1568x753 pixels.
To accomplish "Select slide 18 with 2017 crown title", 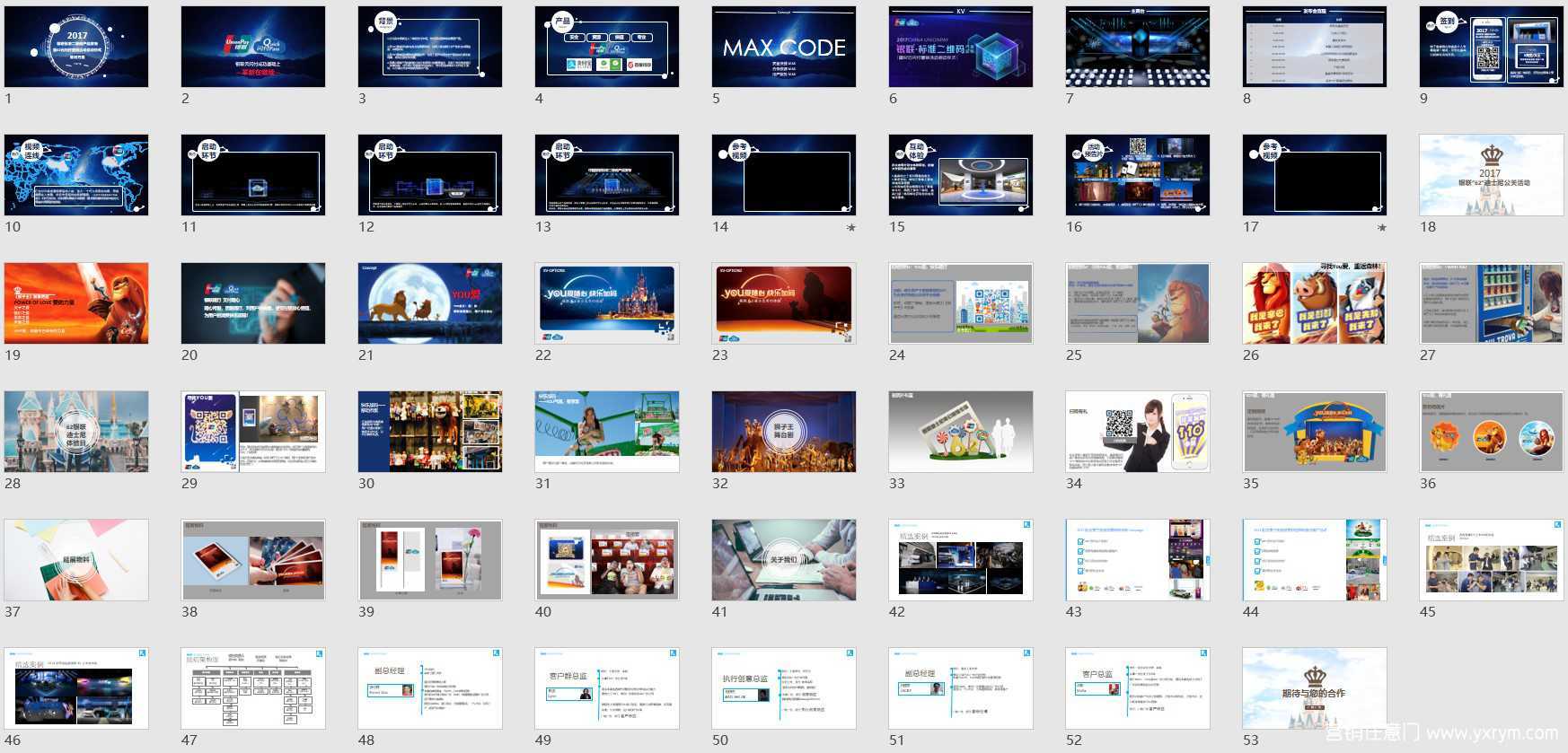I will coord(1492,175).
